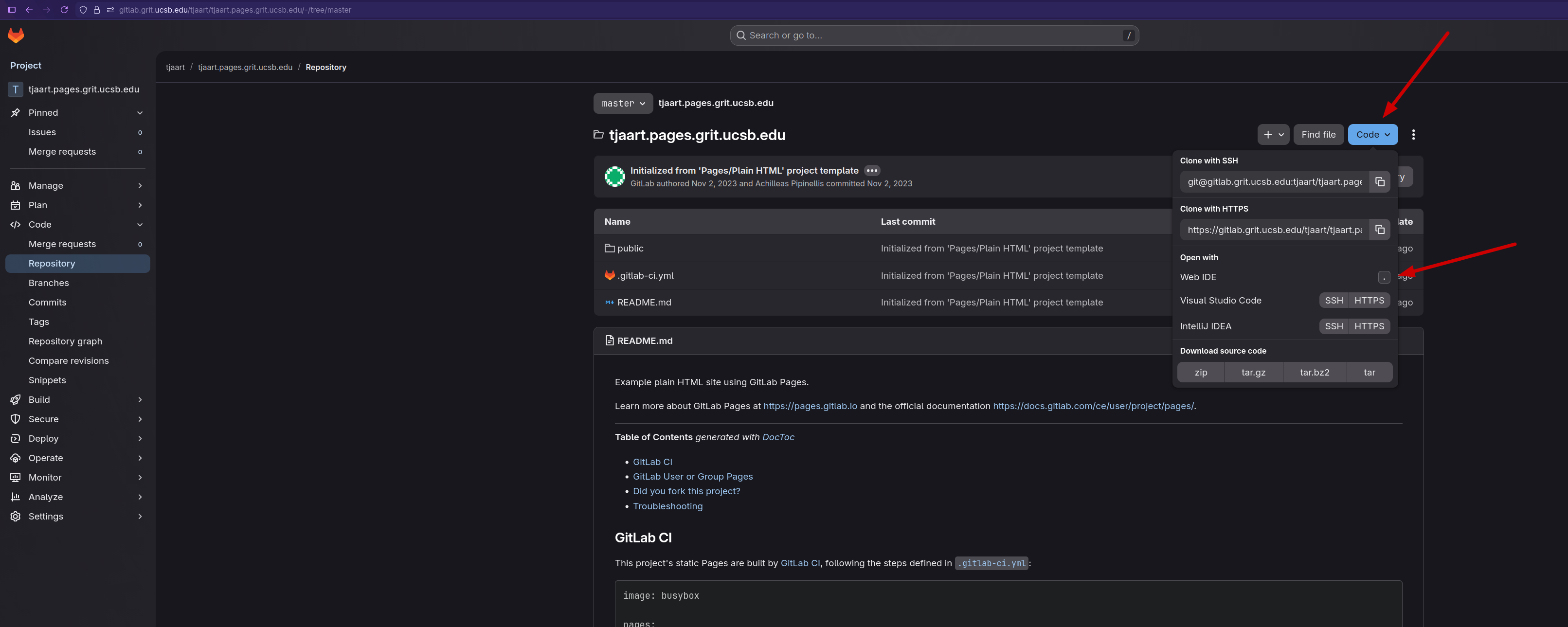Viewport: 1568px width, 627px height.
Task: Copy the SSH clone URL
Action: coord(1379,182)
